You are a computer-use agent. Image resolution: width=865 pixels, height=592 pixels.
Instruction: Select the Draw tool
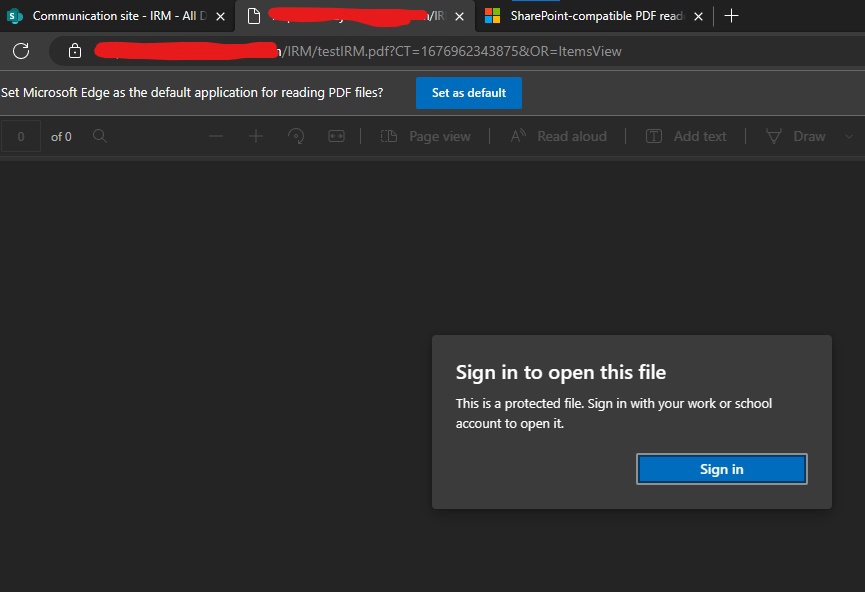(796, 136)
